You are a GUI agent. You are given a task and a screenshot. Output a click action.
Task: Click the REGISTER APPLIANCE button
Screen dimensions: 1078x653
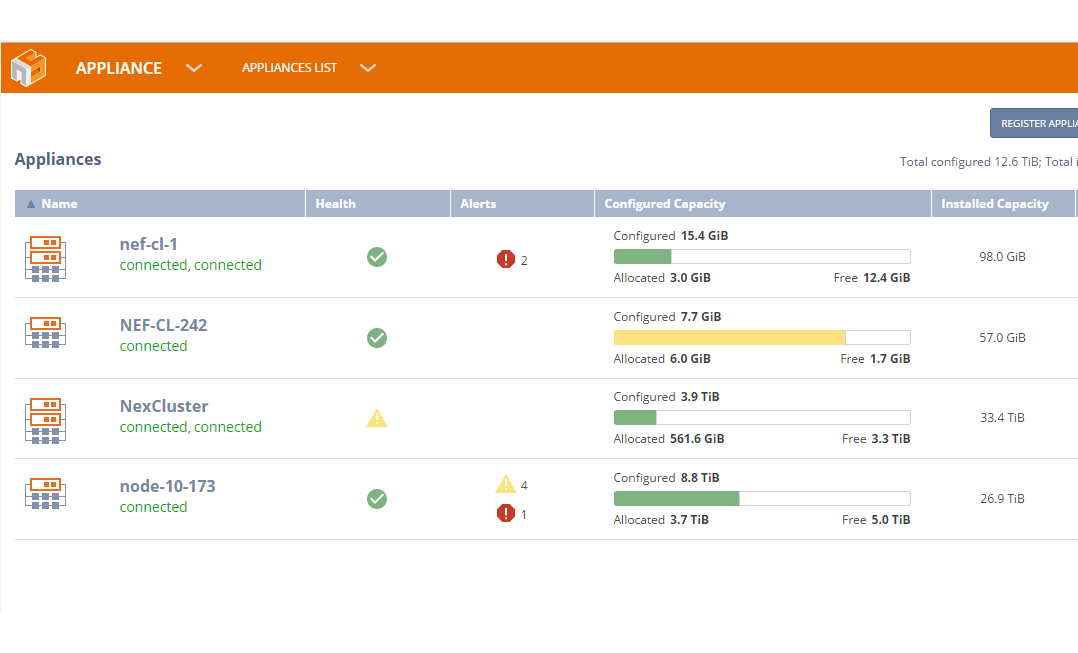click(1034, 123)
